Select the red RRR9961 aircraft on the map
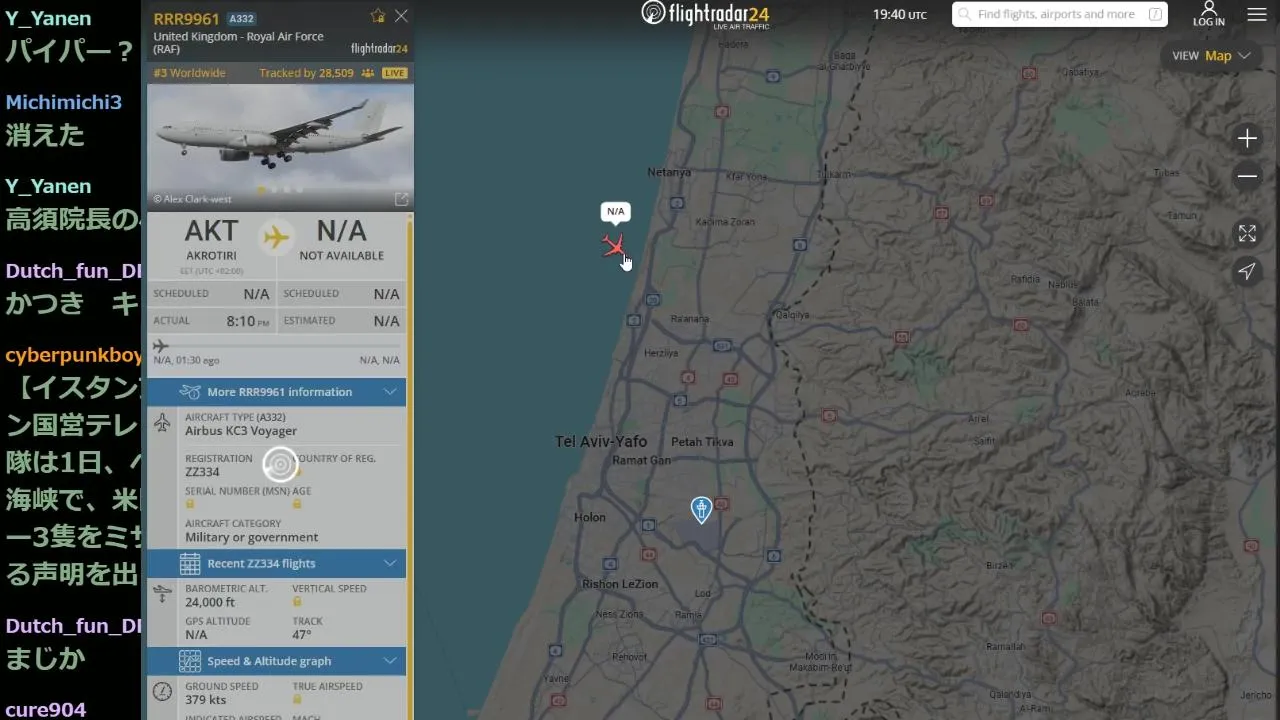The height and width of the screenshot is (720, 1280). click(x=614, y=245)
